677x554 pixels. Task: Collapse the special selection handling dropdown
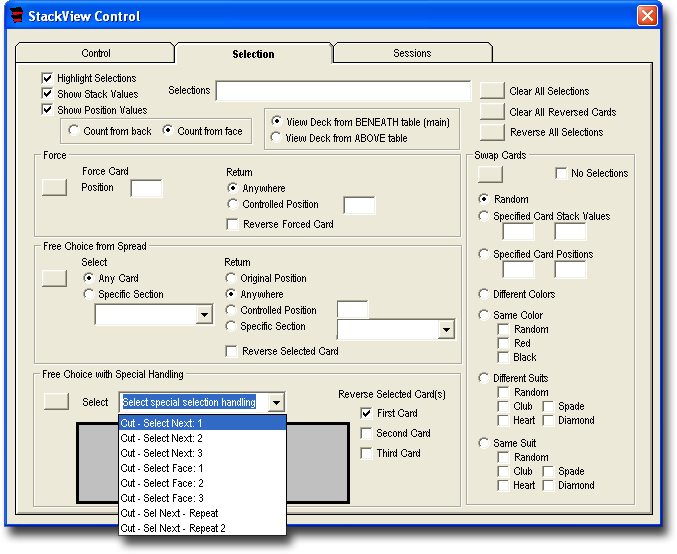276,402
